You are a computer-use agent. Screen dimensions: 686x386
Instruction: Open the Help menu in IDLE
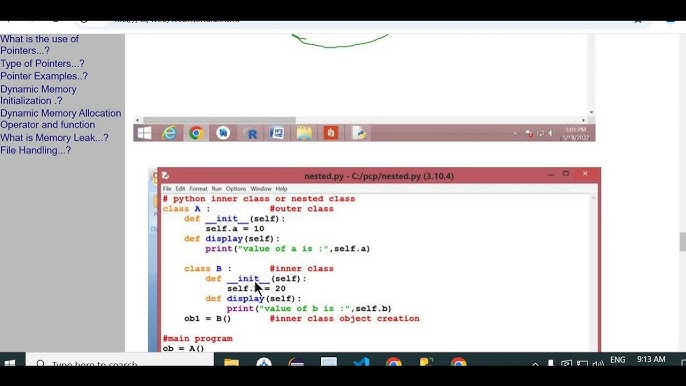click(281, 189)
